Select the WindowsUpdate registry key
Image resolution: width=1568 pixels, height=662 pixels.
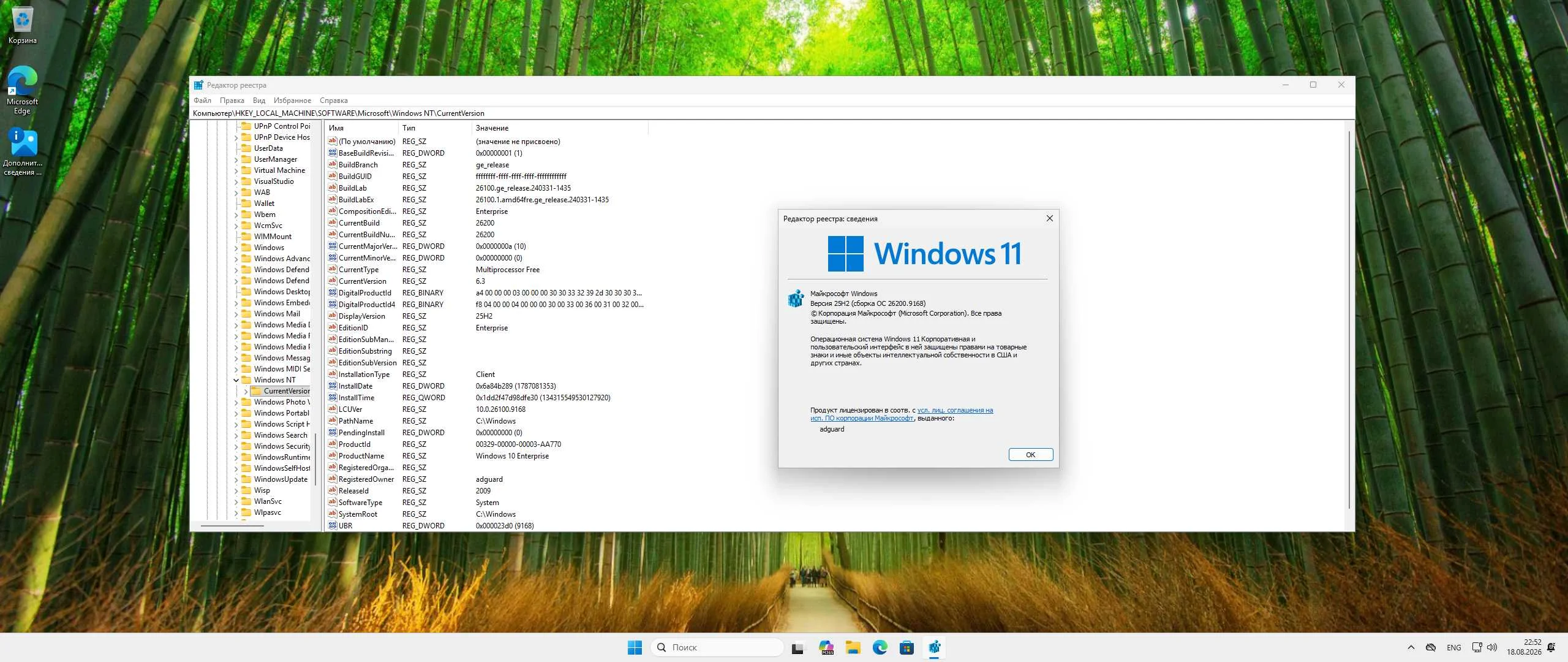coord(281,479)
